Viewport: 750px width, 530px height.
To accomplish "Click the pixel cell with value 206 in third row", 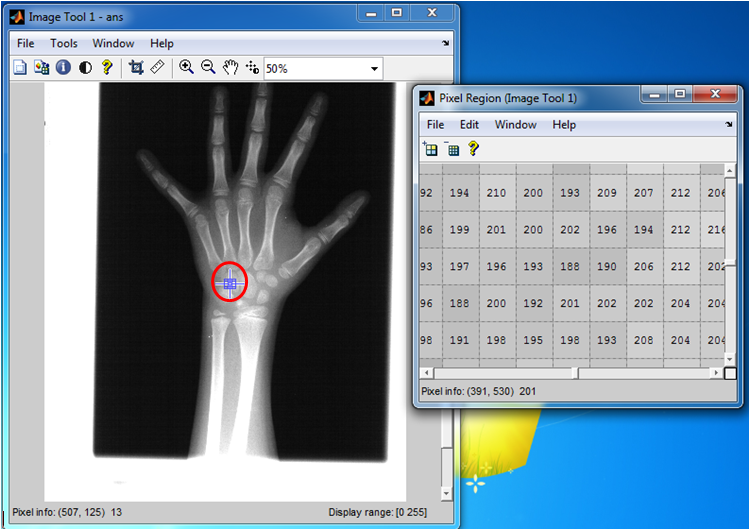I will coord(643,266).
